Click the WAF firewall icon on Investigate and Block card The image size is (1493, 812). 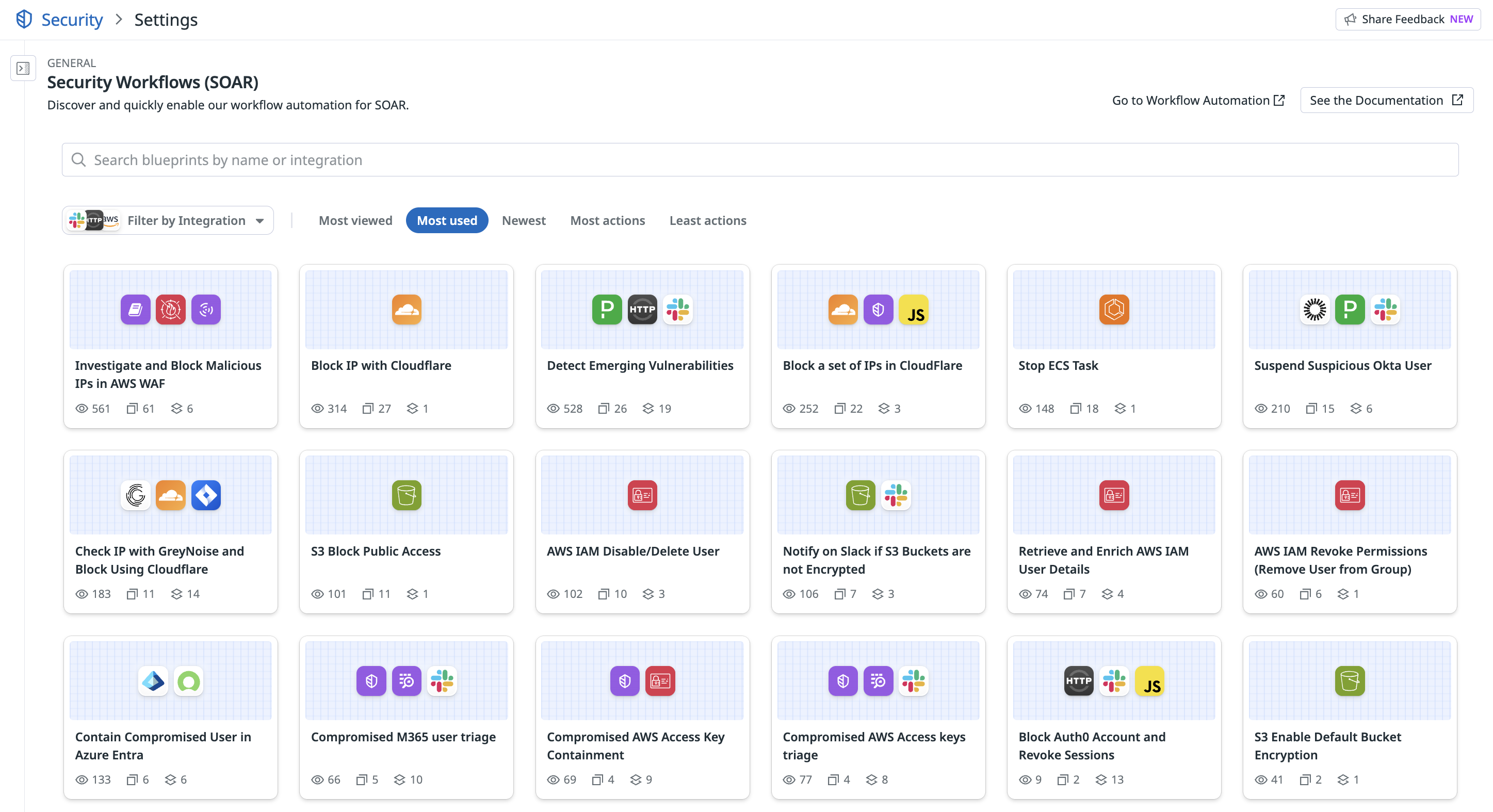(x=170, y=310)
